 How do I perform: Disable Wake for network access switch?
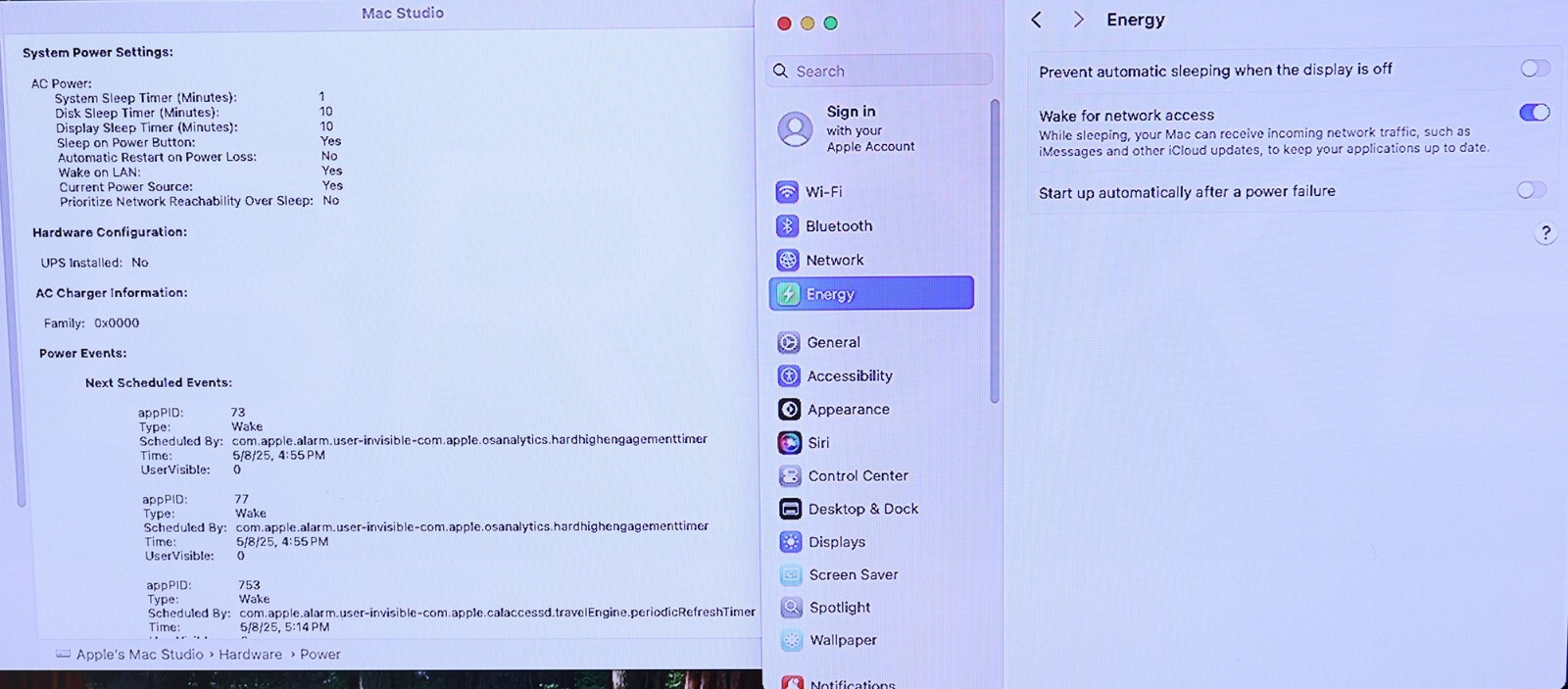(1535, 113)
